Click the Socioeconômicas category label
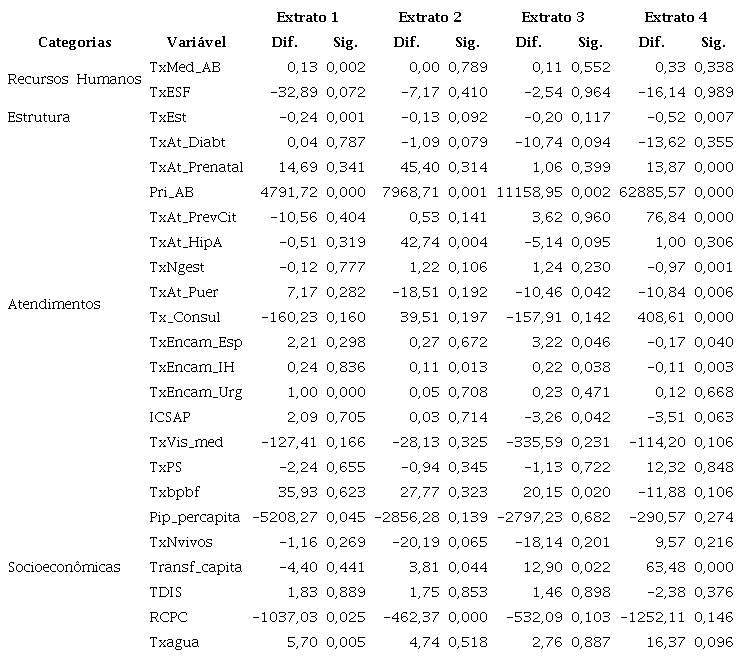The width and height of the screenshot is (742, 658). coord(64,567)
